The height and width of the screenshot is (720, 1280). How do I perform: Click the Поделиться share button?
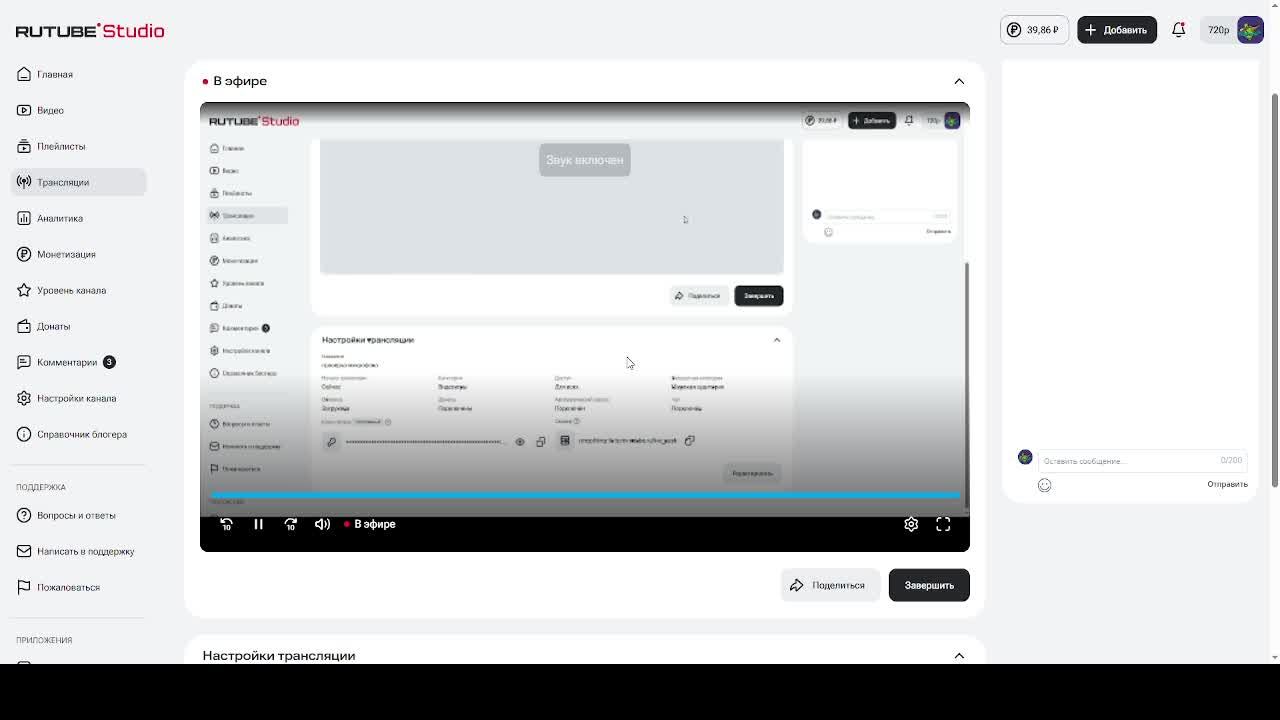pyautogui.click(x=829, y=585)
